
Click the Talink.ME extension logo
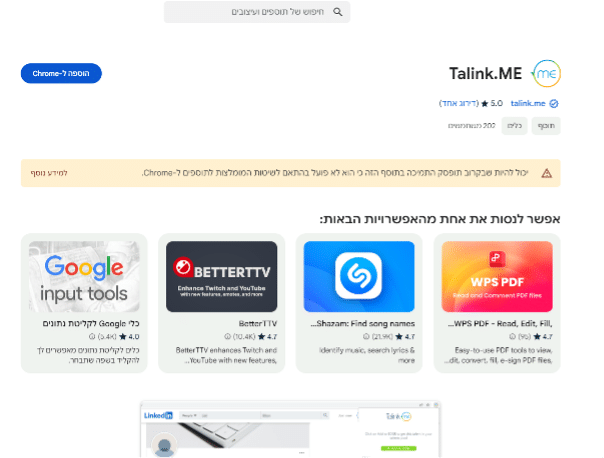point(546,73)
